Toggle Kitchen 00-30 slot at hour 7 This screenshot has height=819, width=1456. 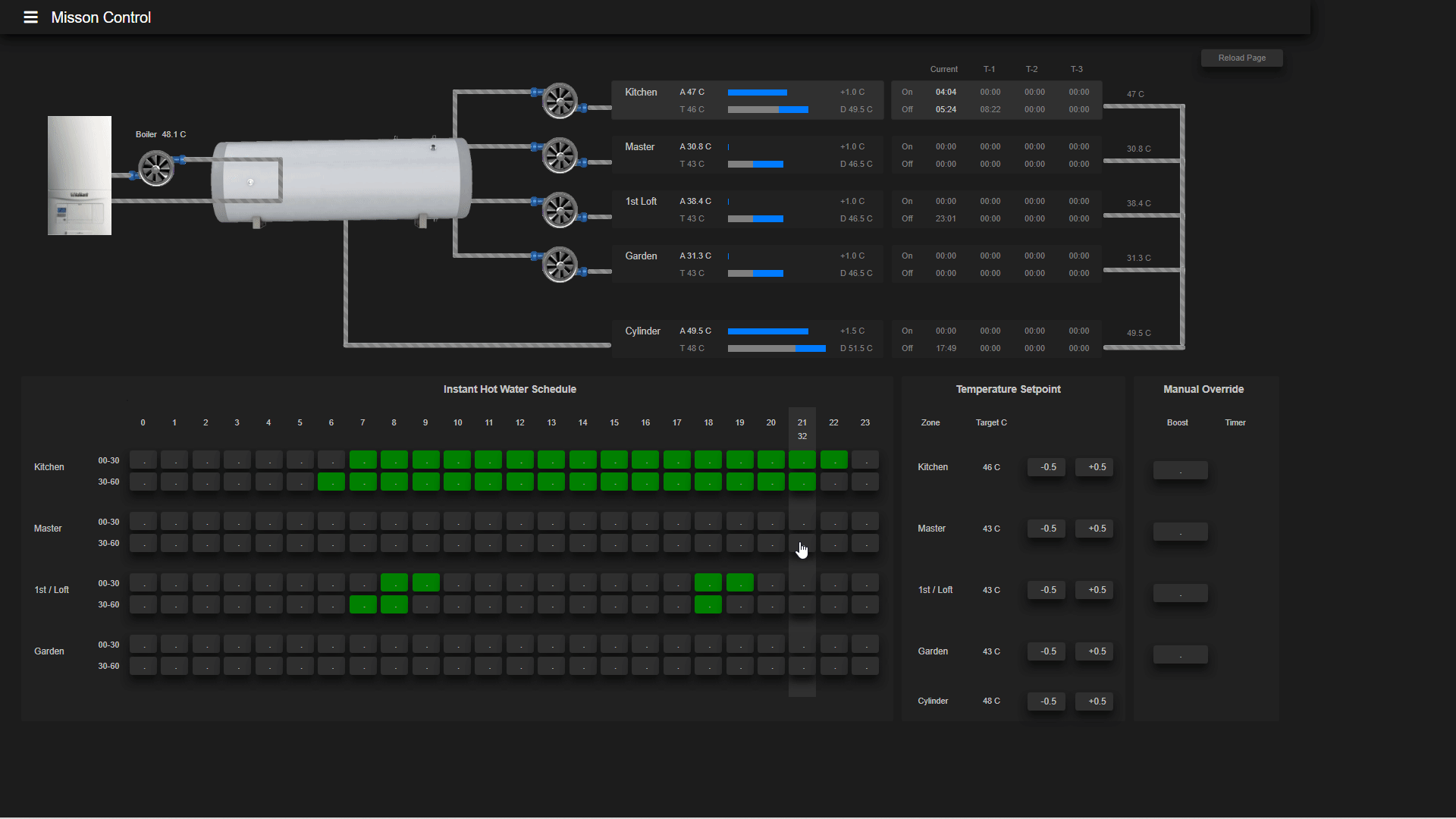tap(363, 460)
